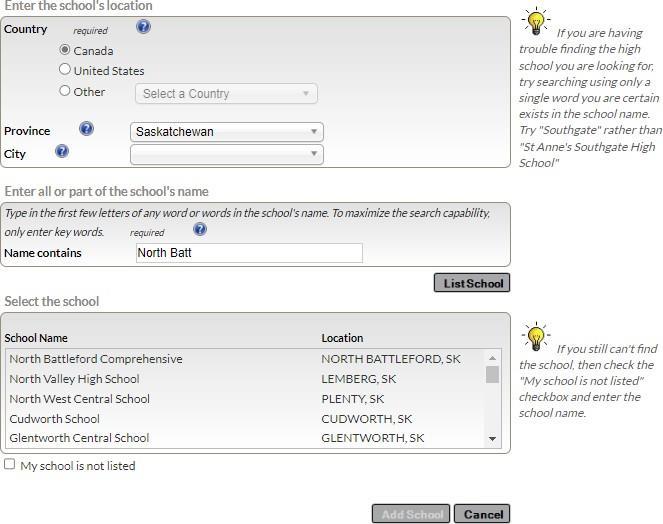This screenshot has width=663, height=524.
Task: Open the Province dropdown showing Saskatchewan
Action: [227, 132]
